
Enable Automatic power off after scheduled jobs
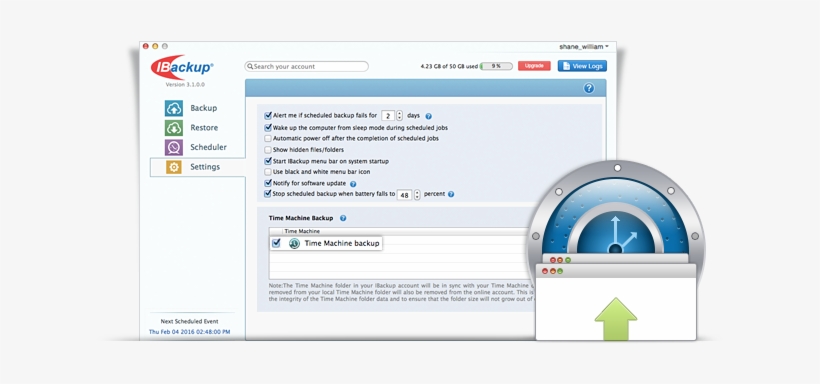(268, 139)
